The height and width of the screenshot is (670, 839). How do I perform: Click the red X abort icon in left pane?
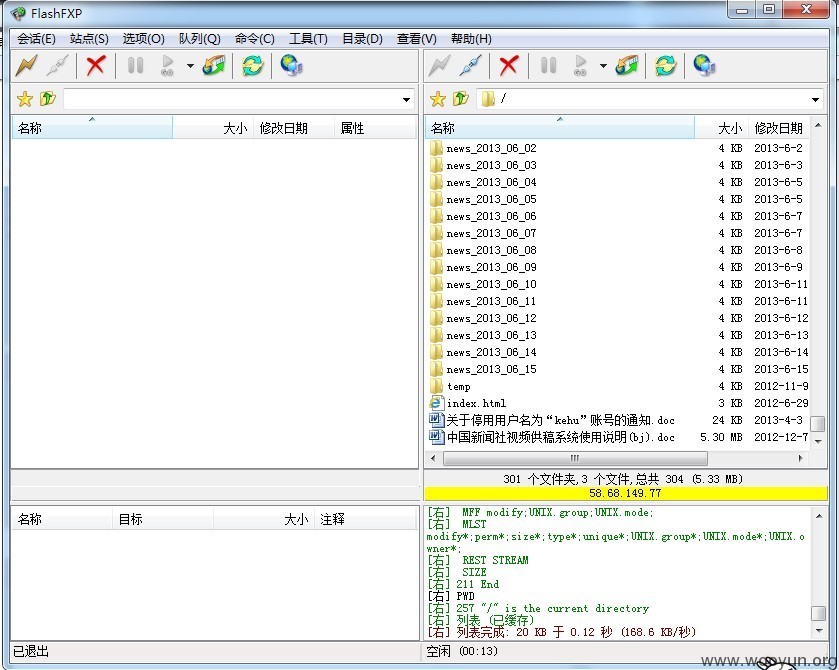pyautogui.click(x=96, y=66)
